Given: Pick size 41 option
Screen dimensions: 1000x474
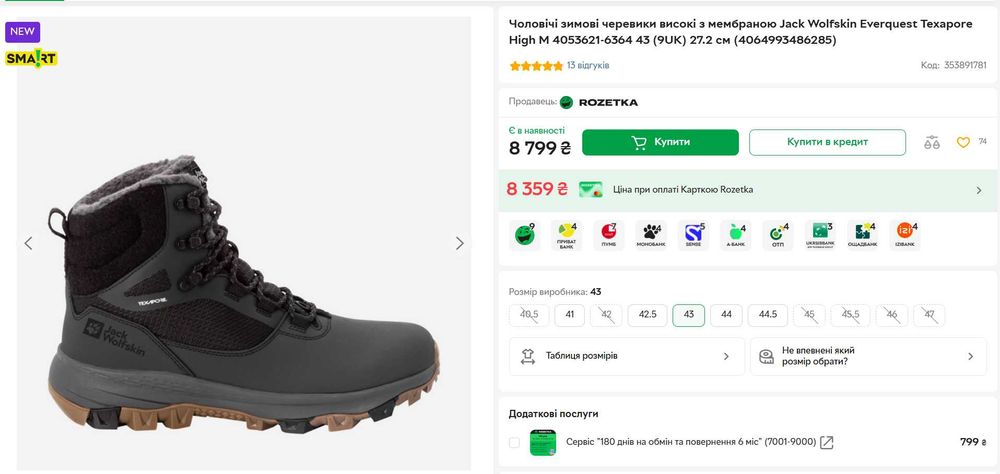Looking at the screenshot, I should pos(569,315).
